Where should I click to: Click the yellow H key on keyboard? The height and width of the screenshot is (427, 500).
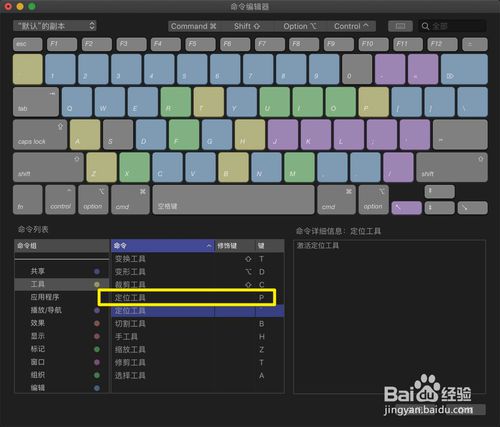250,134
